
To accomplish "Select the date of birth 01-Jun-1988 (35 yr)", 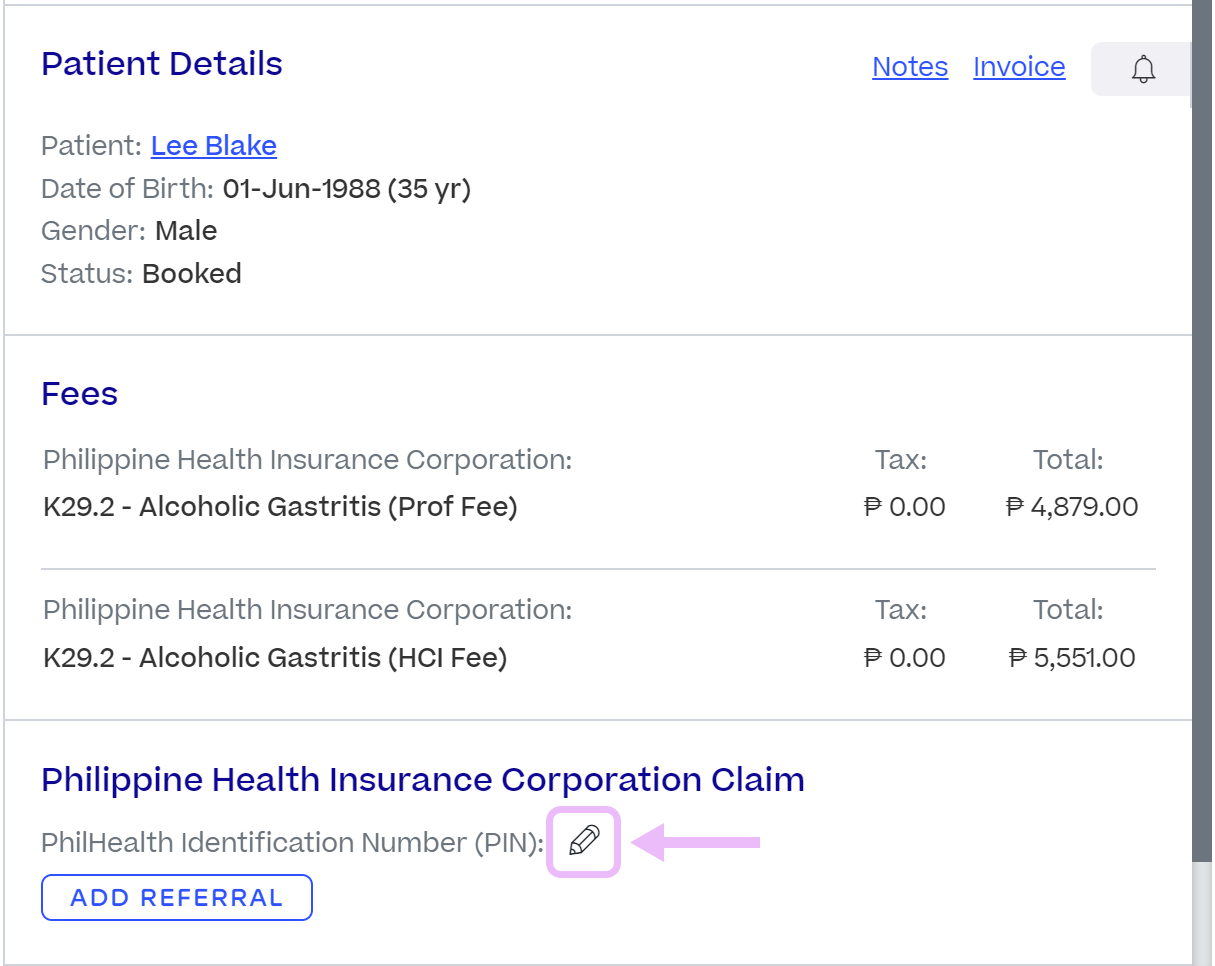I will (x=347, y=188).
